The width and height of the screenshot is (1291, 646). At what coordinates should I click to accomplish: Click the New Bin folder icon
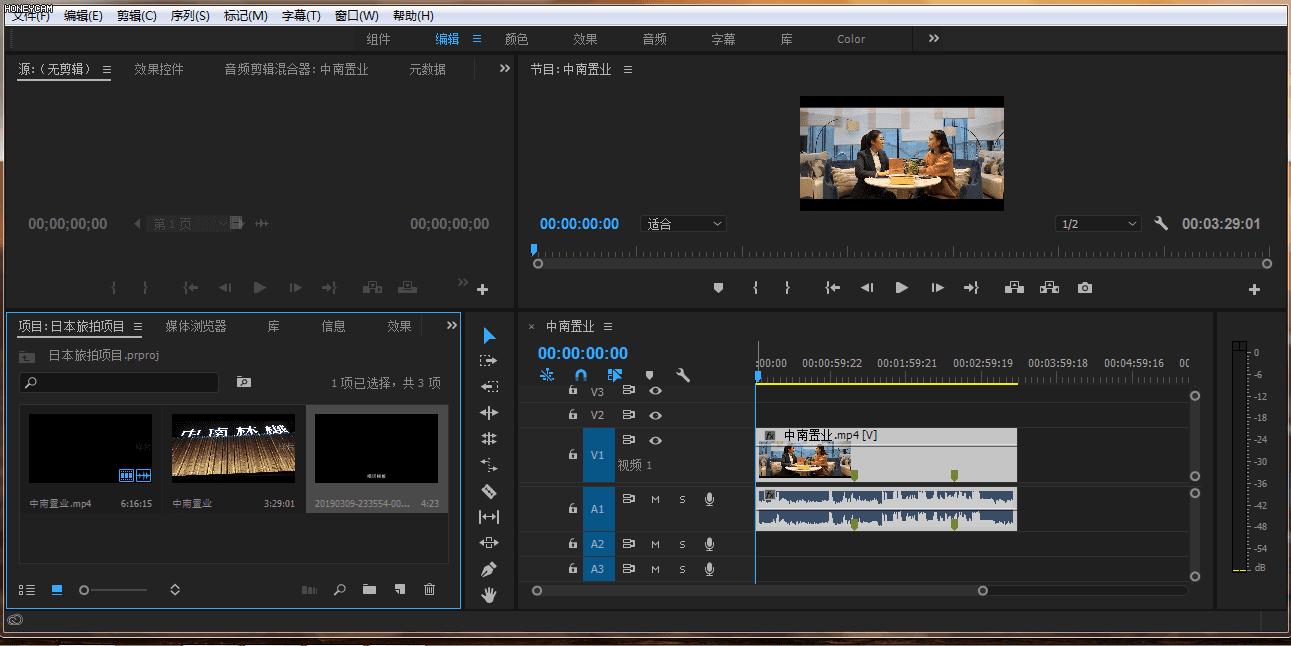[369, 590]
